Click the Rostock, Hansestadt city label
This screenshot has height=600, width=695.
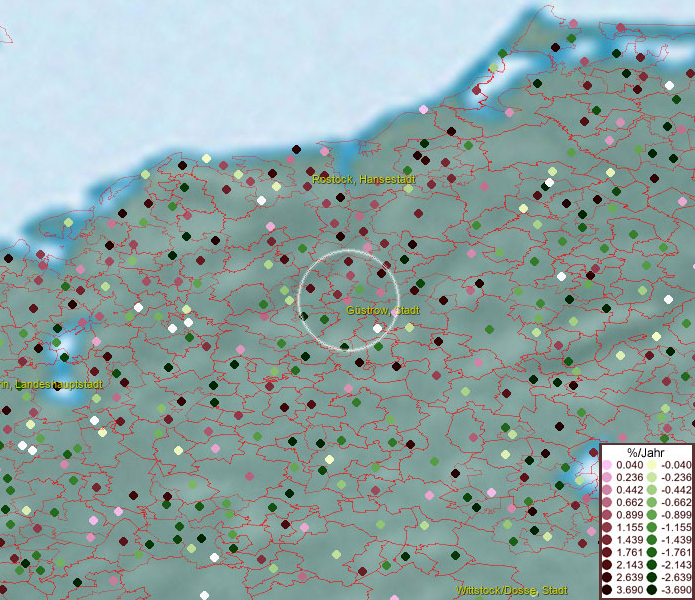coord(363,180)
